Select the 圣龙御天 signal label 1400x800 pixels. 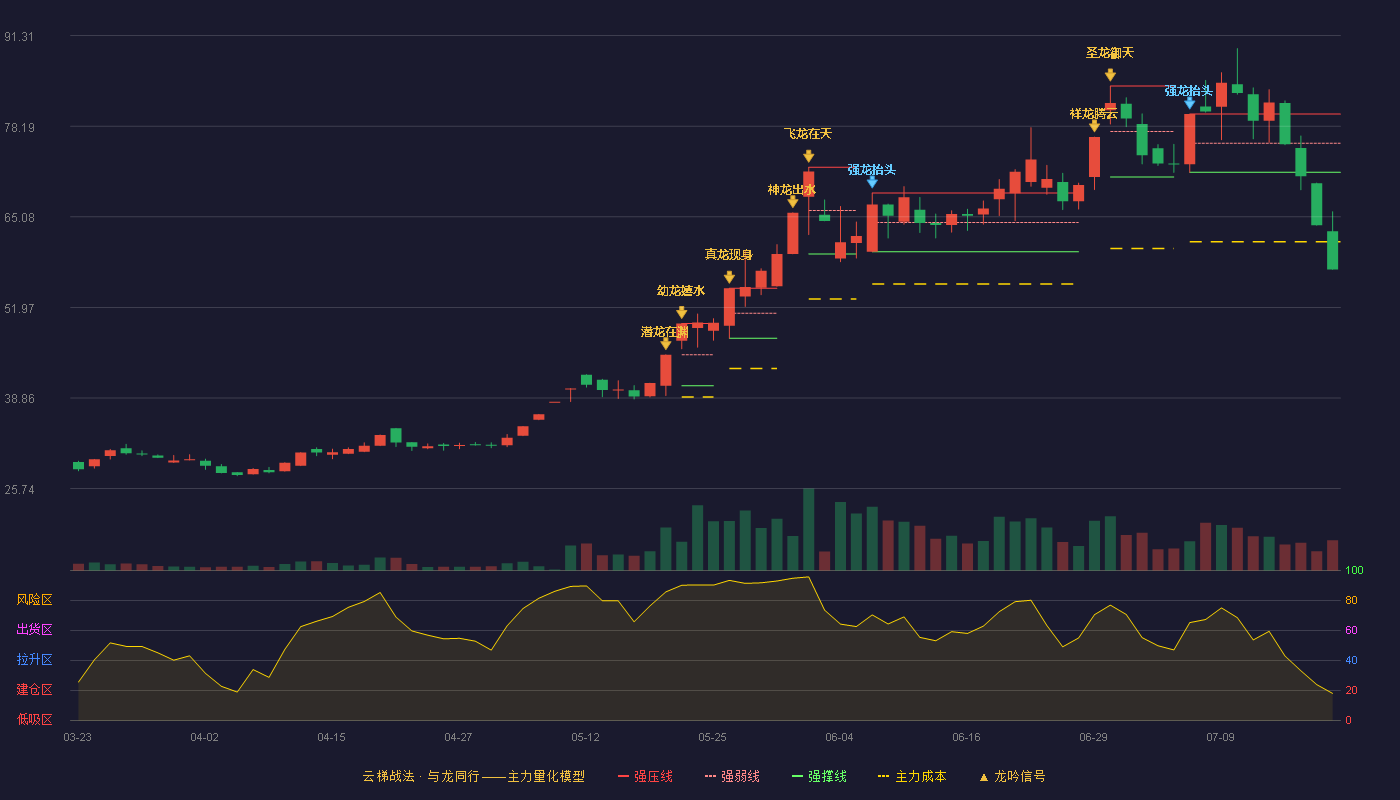(x=1110, y=53)
